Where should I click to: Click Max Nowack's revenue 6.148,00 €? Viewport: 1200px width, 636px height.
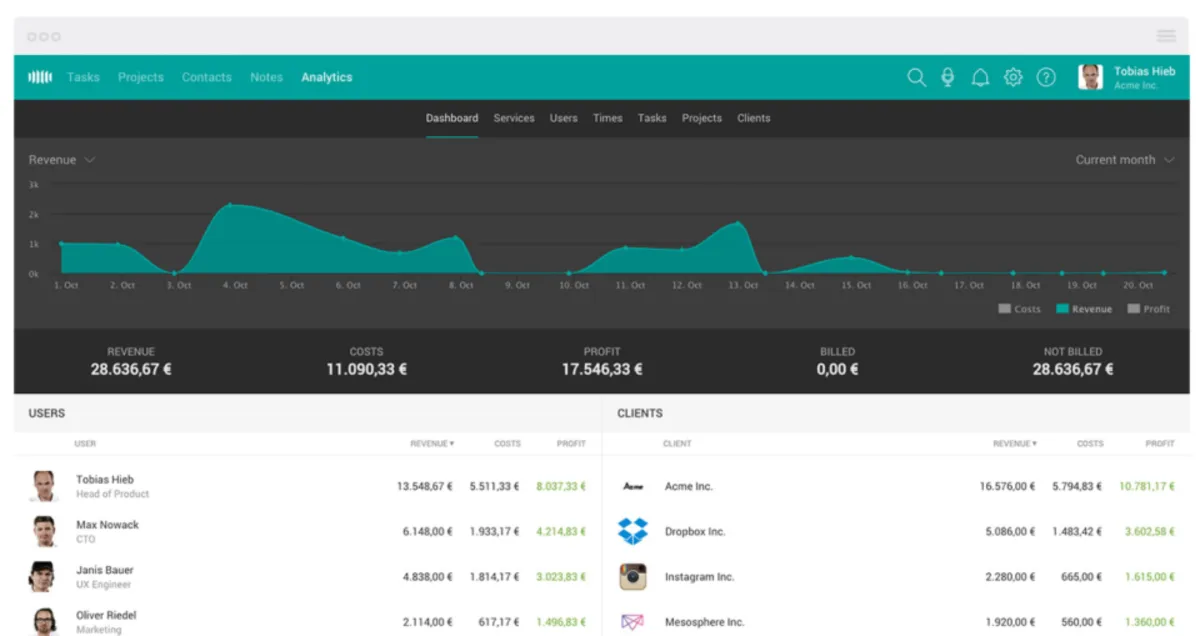click(x=428, y=532)
